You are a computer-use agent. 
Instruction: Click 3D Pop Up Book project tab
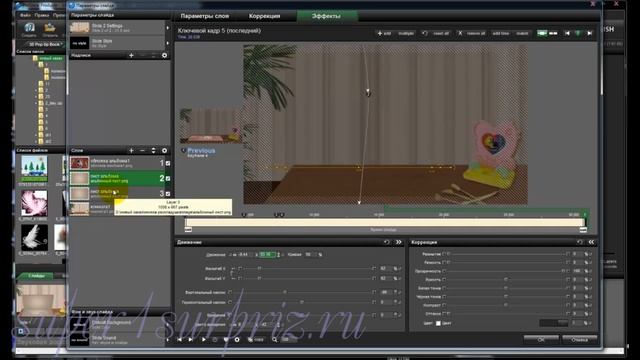click(x=44, y=44)
